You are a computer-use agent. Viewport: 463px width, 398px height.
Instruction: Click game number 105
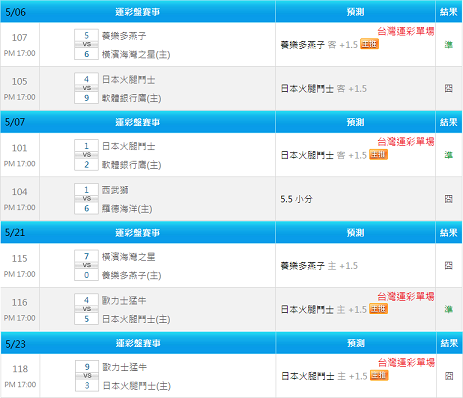(x=20, y=81)
